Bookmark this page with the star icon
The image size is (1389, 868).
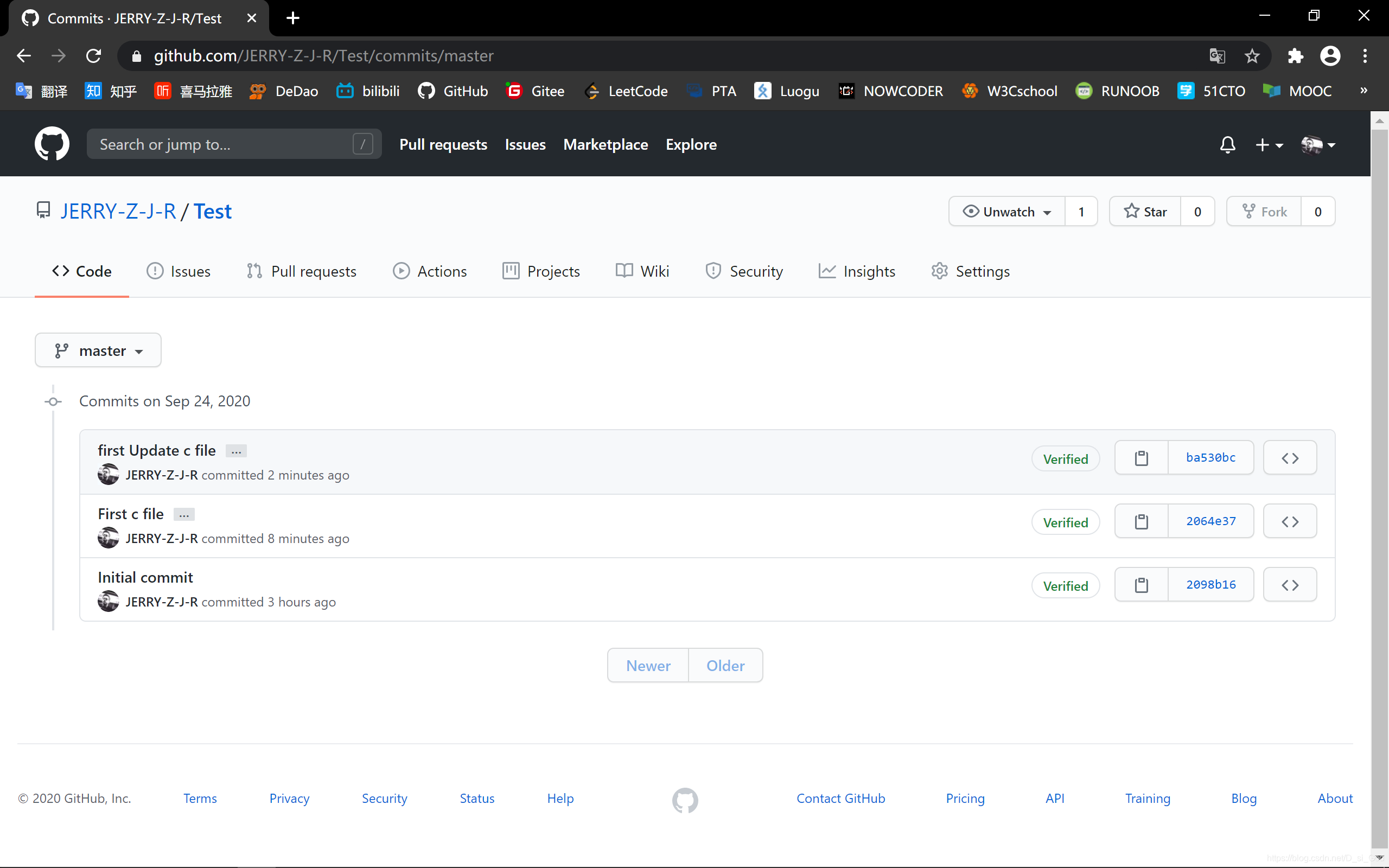(1252, 56)
